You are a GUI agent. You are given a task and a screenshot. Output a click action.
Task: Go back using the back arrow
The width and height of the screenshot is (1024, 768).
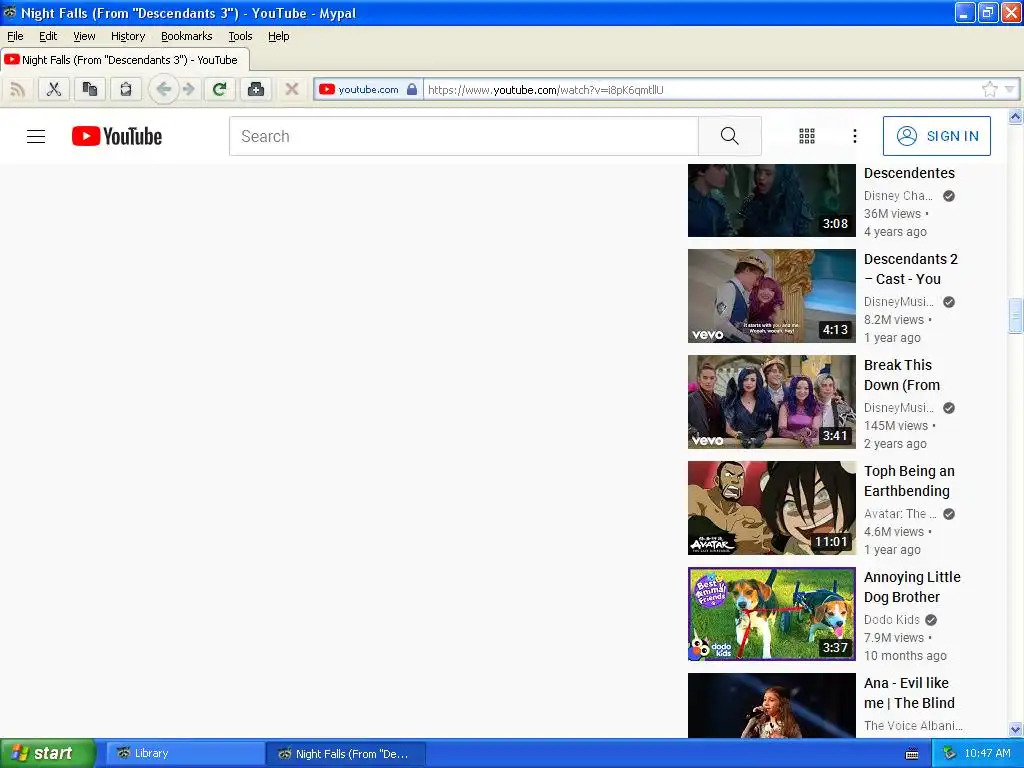[x=163, y=89]
